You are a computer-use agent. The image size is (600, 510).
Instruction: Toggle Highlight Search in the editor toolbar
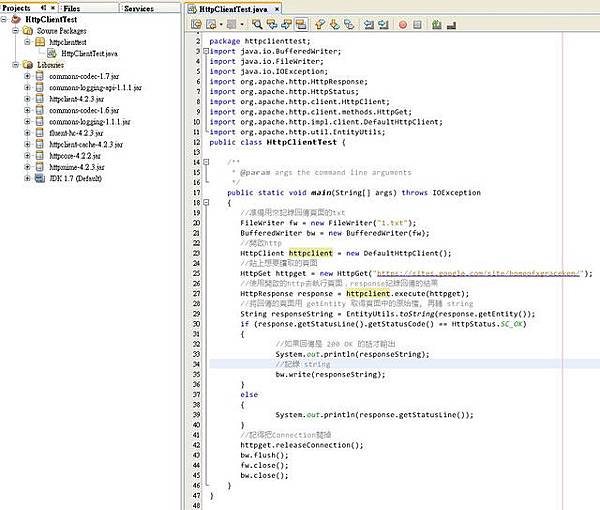click(x=302, y=23)
